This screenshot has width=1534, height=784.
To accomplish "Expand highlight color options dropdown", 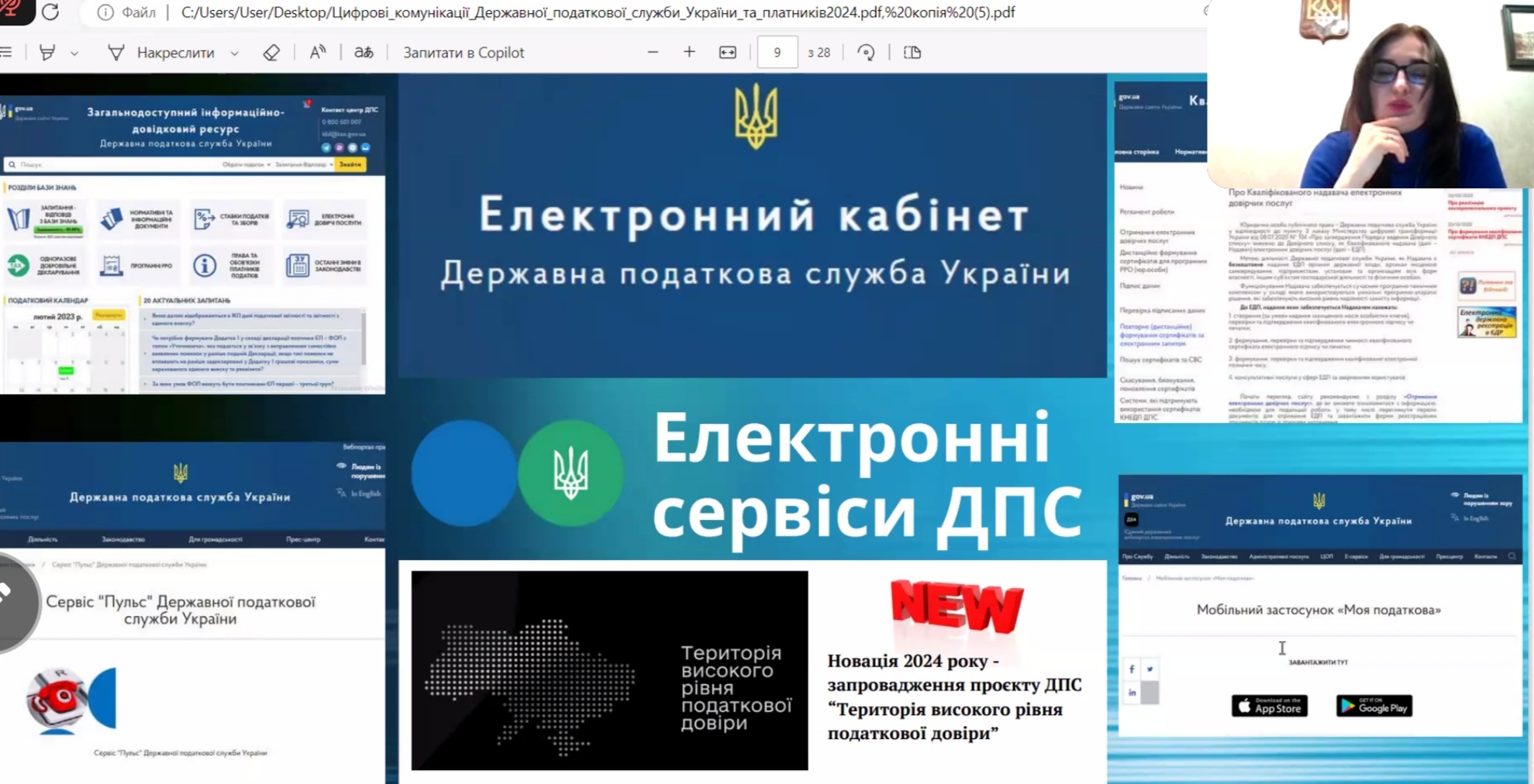I will pyautogui.click(x=74, y=53).
